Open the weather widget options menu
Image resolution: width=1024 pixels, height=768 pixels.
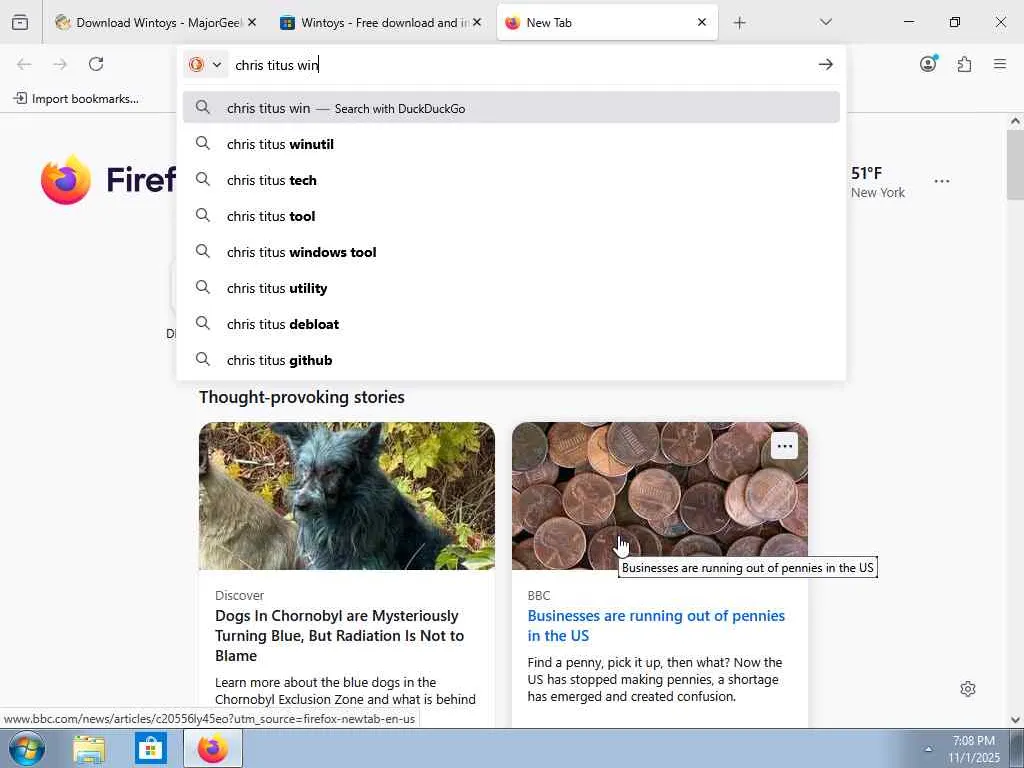pos(941,181)
